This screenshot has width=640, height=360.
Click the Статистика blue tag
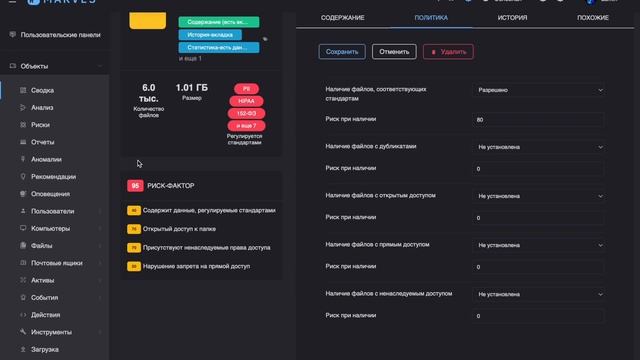(219, 47)
